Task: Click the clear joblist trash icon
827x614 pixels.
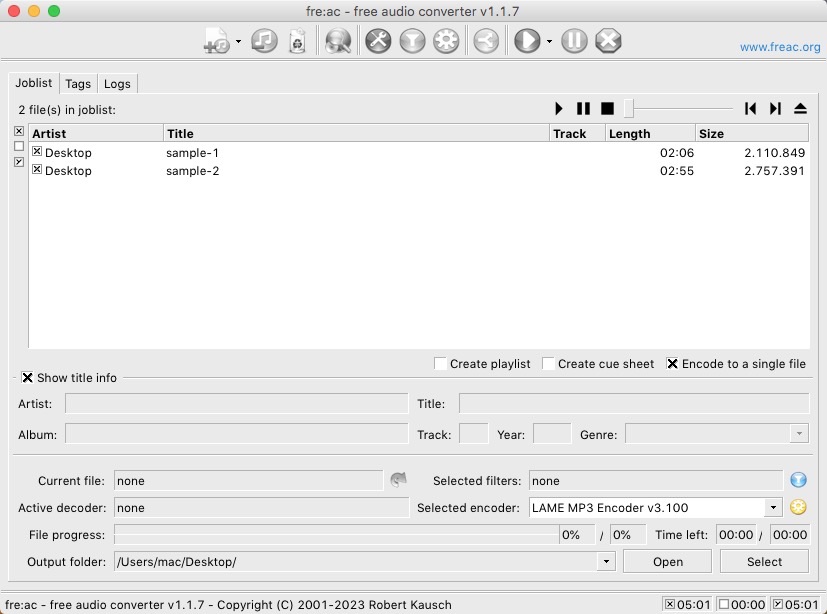Action: pyautogui.click(x=297, y=41)
